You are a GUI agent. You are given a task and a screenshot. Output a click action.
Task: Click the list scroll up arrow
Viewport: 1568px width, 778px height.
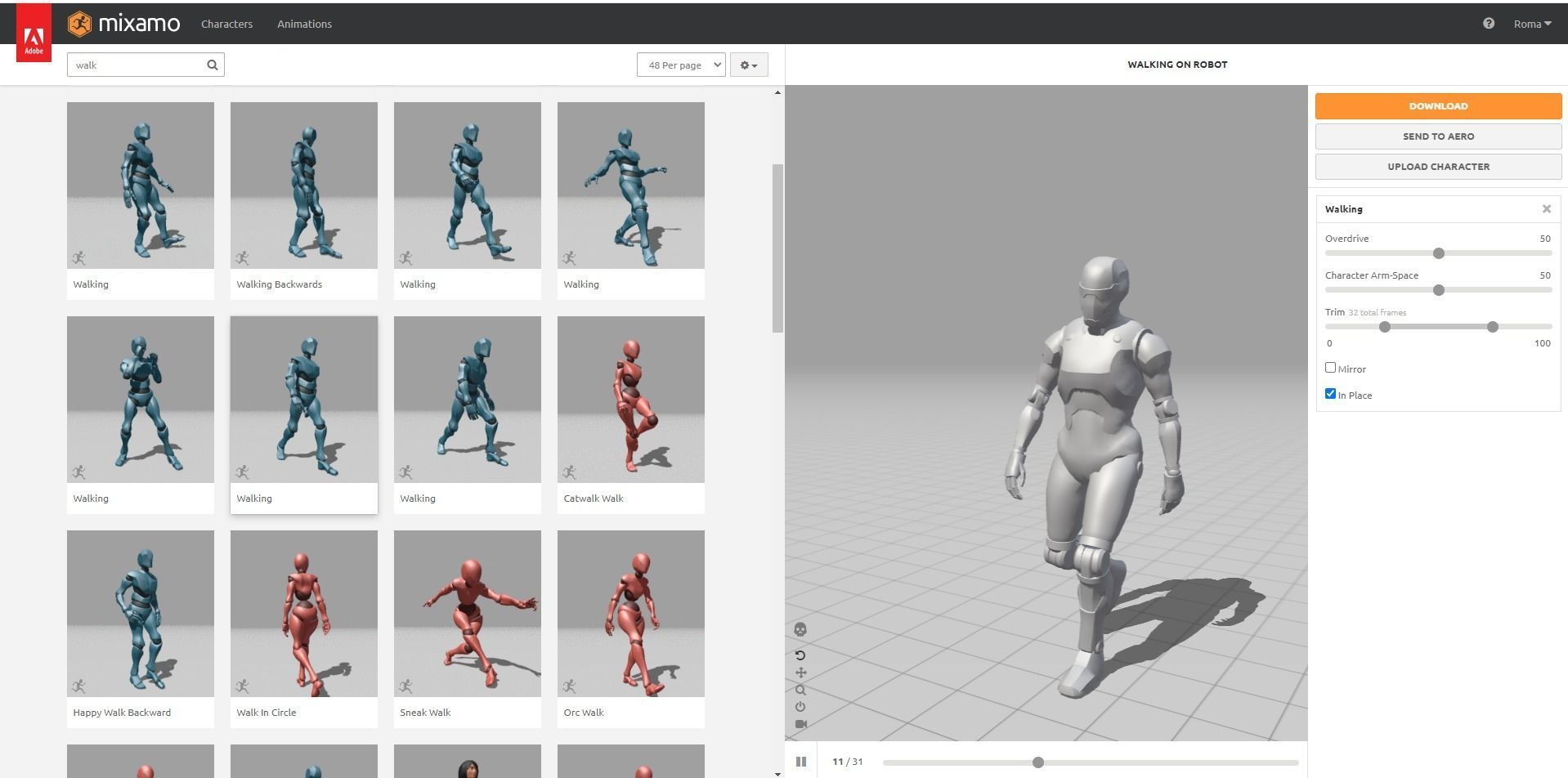(x=777, y=92)
